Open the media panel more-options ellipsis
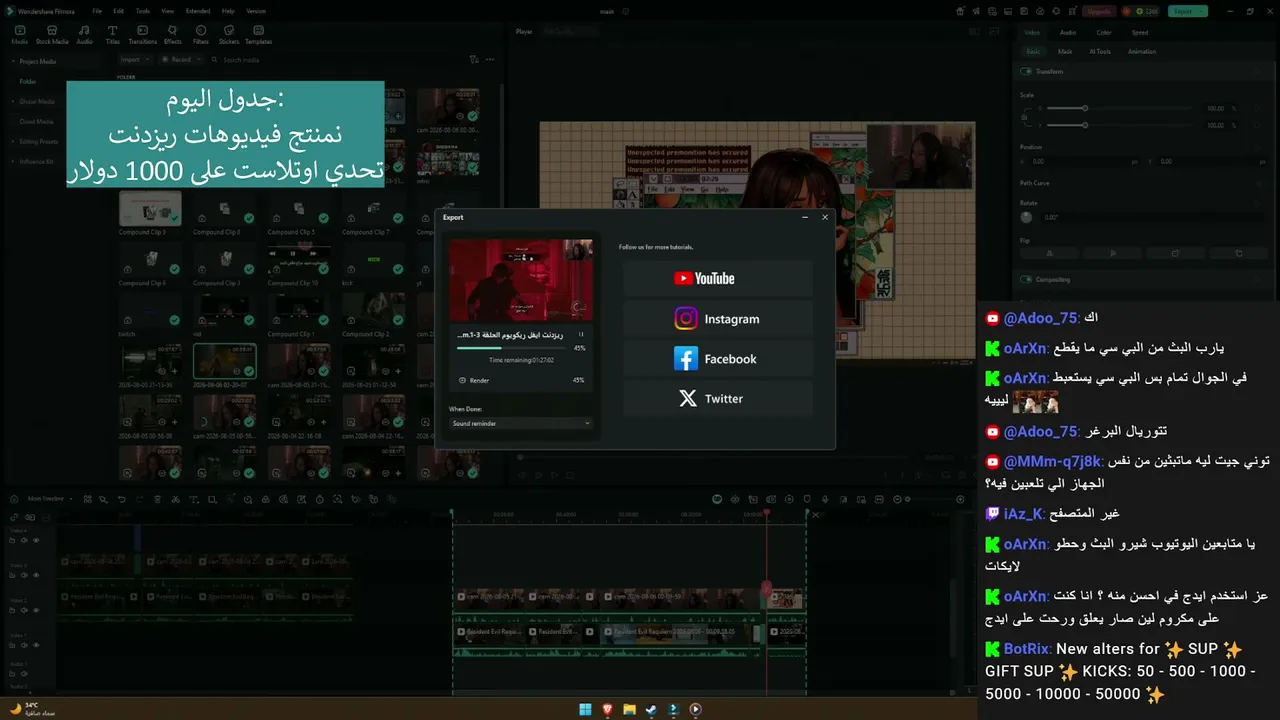Image resolution: width=1280 pixels, height=720 pixels. click(x=490, y=59)
